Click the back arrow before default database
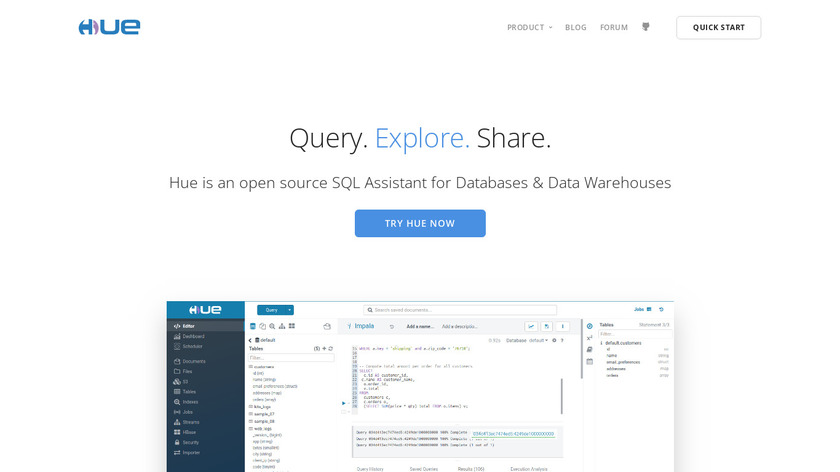Viewport: 840px width, 472px height. point(250,340)
